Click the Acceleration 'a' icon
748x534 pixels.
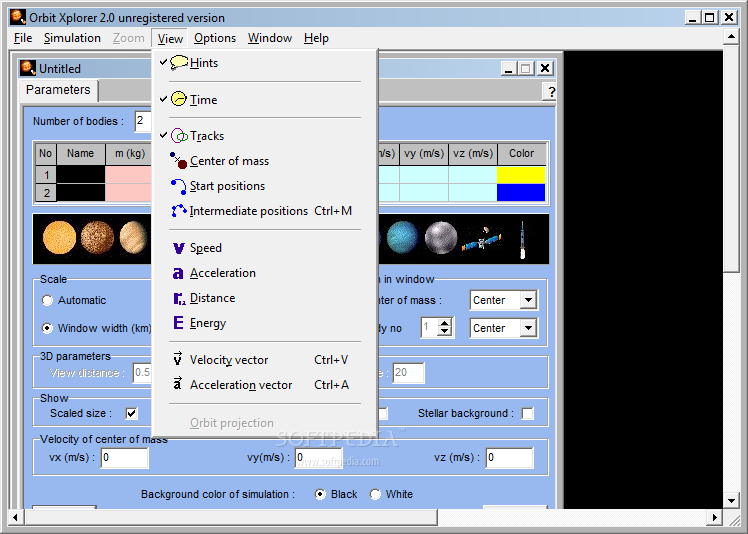178,273
